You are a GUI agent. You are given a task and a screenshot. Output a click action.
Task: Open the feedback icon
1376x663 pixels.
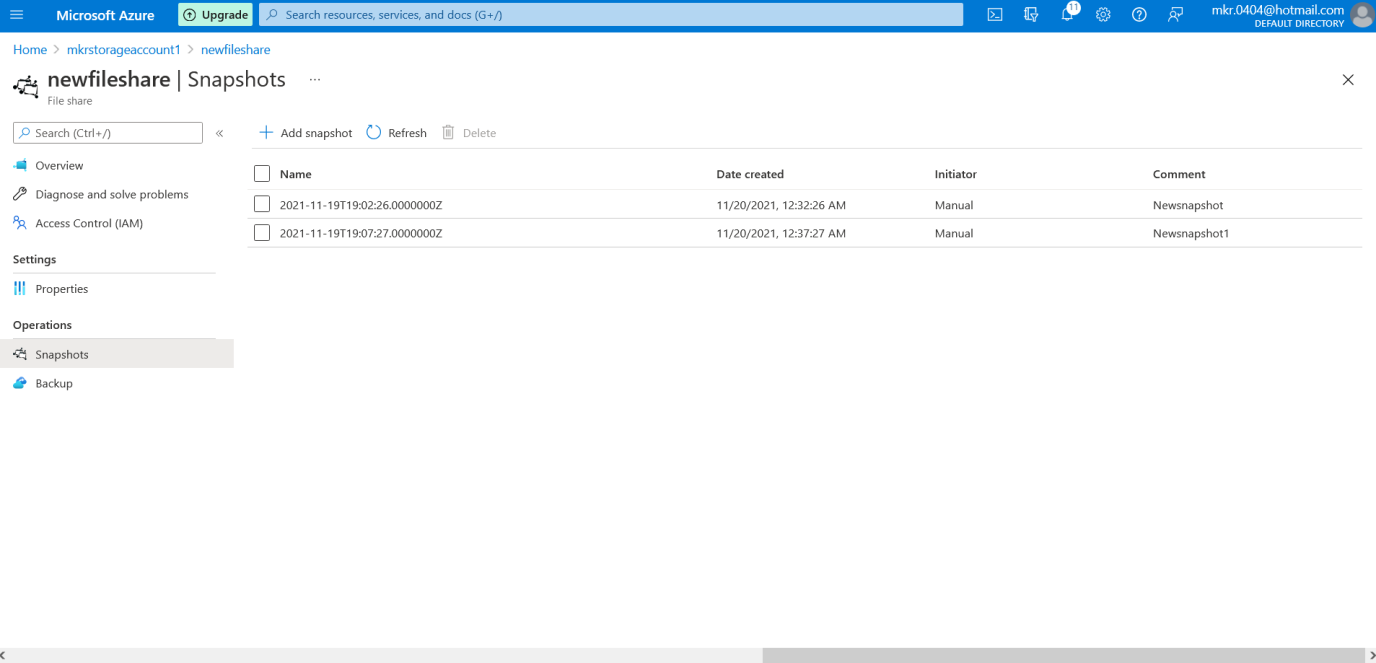[1175, 15]
